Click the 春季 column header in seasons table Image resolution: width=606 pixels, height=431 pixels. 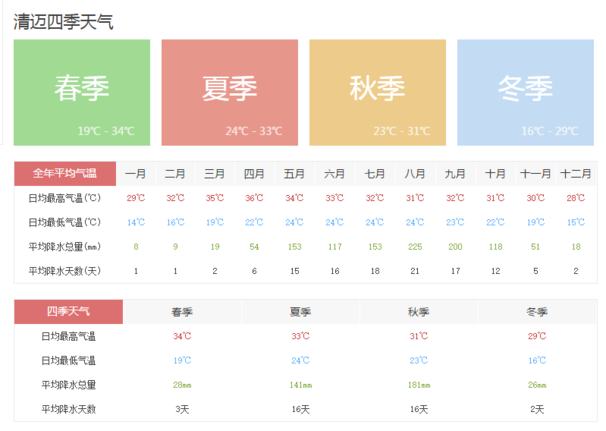(x=182, y=312)
